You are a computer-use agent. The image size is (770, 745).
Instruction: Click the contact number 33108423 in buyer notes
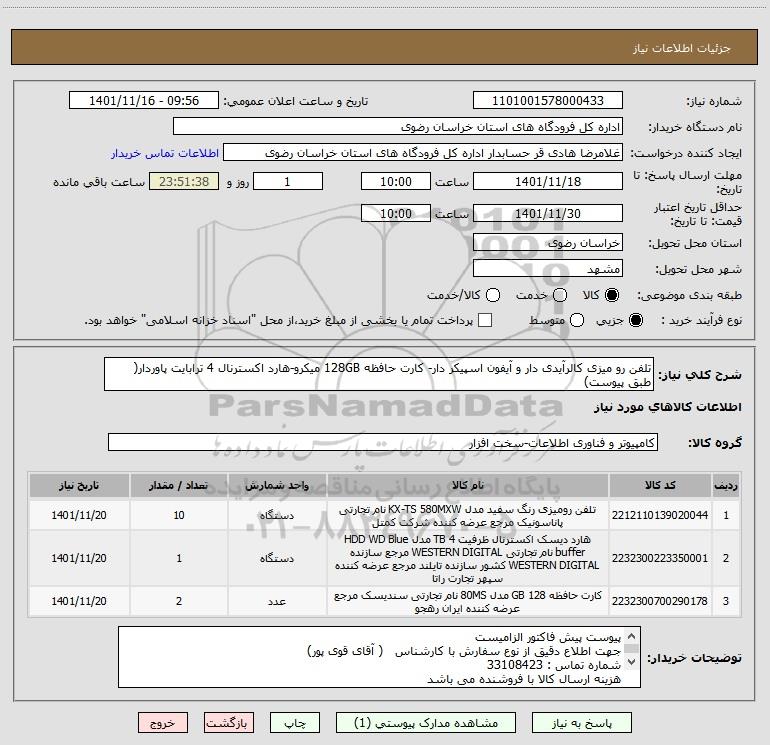point(515,665)
